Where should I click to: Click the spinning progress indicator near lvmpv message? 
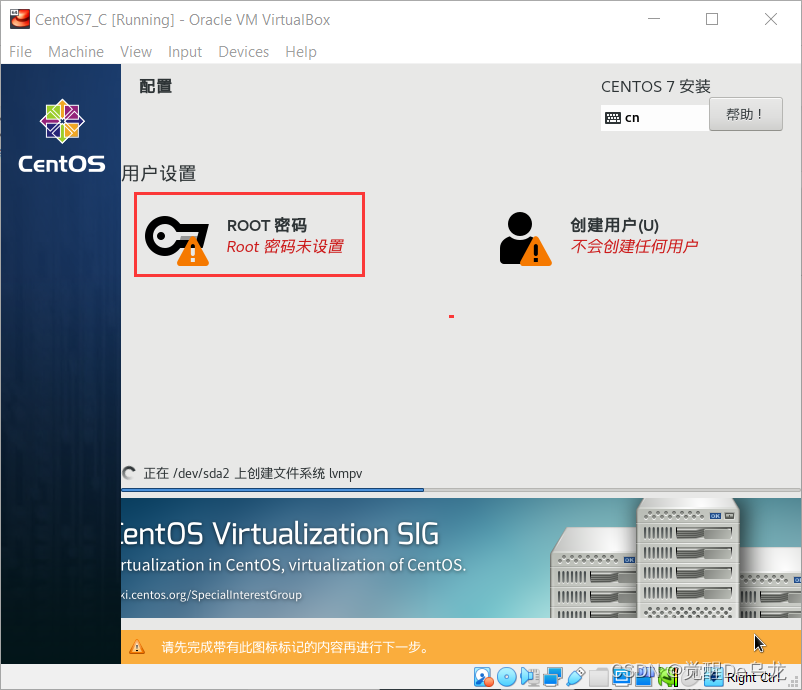(x=130, y=472)
